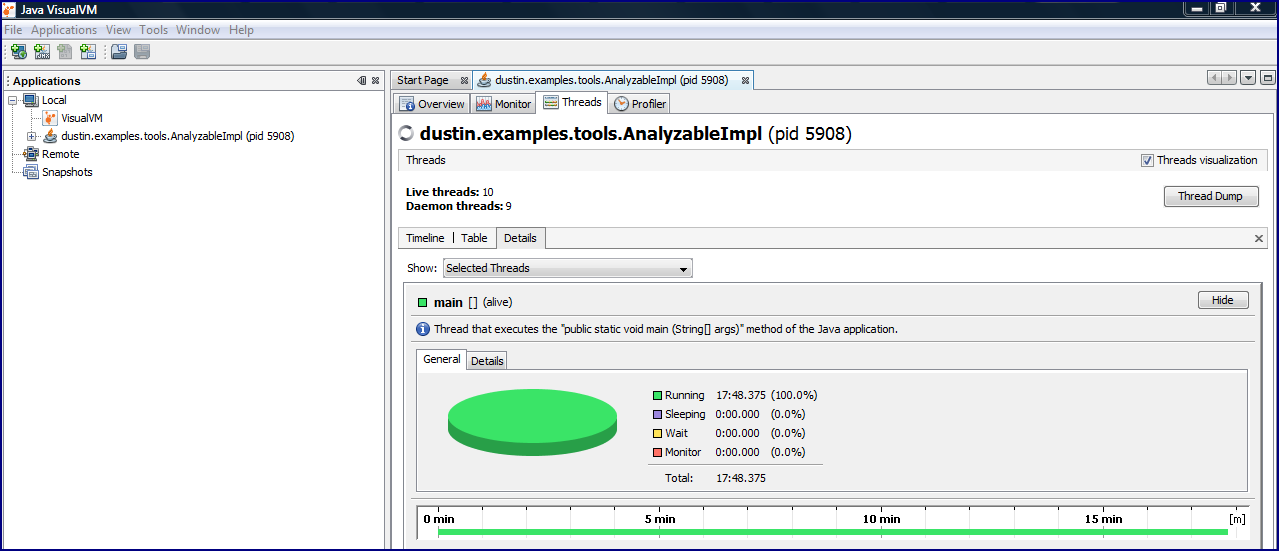Click the yellow Wait legend swatch
Viewport: 1279px width, 551px height.
tap(658, 433)
